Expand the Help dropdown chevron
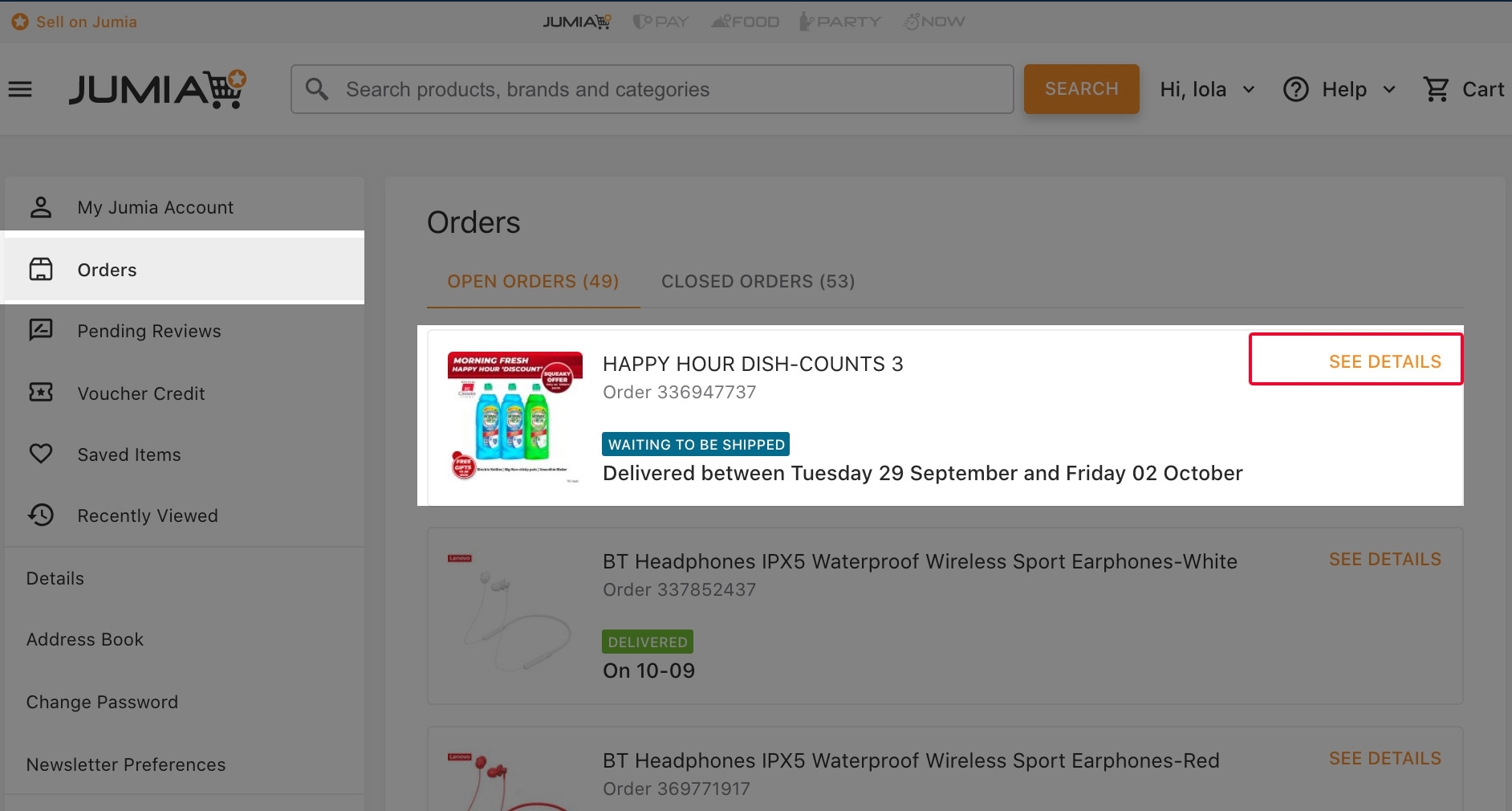This screenshot has width=1512, height=811. (x=1389, y=89)
